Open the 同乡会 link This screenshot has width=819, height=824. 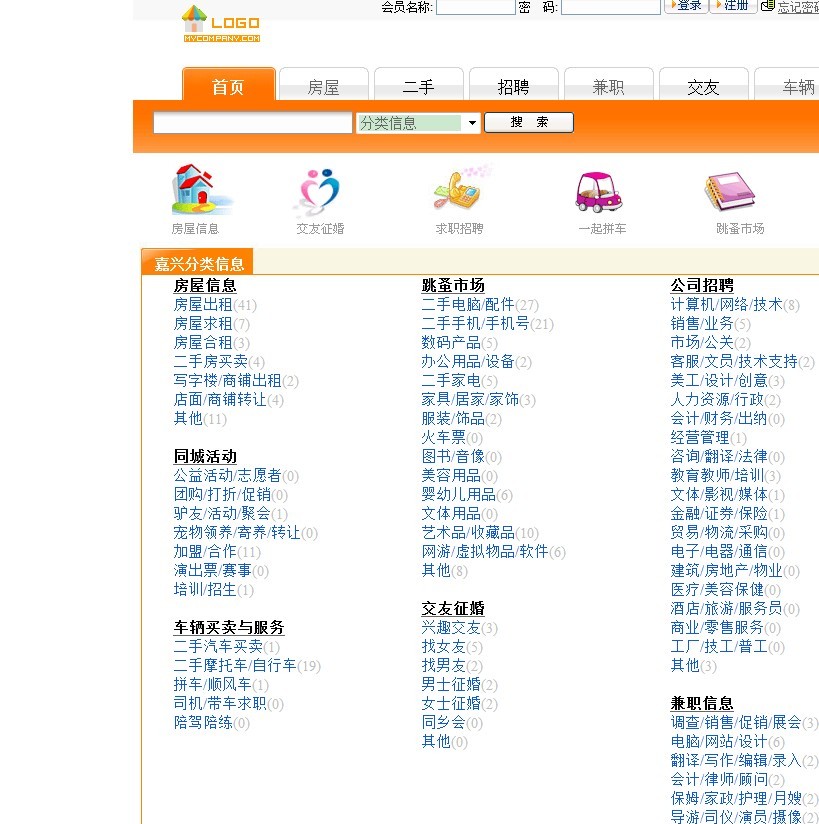coord(444,722)
